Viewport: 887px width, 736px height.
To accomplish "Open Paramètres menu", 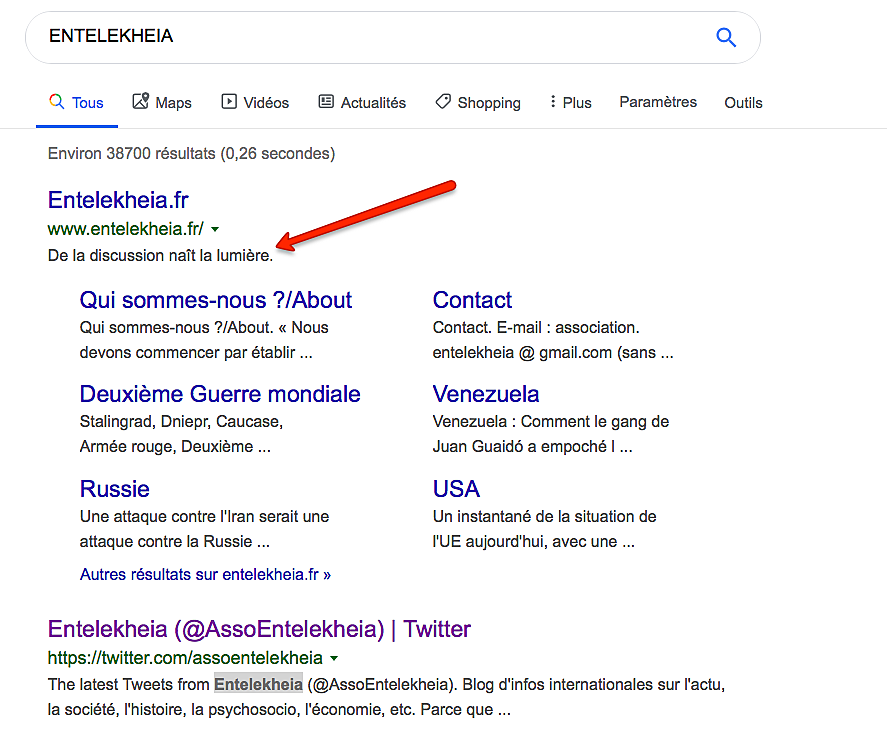I will coord(658,102).
